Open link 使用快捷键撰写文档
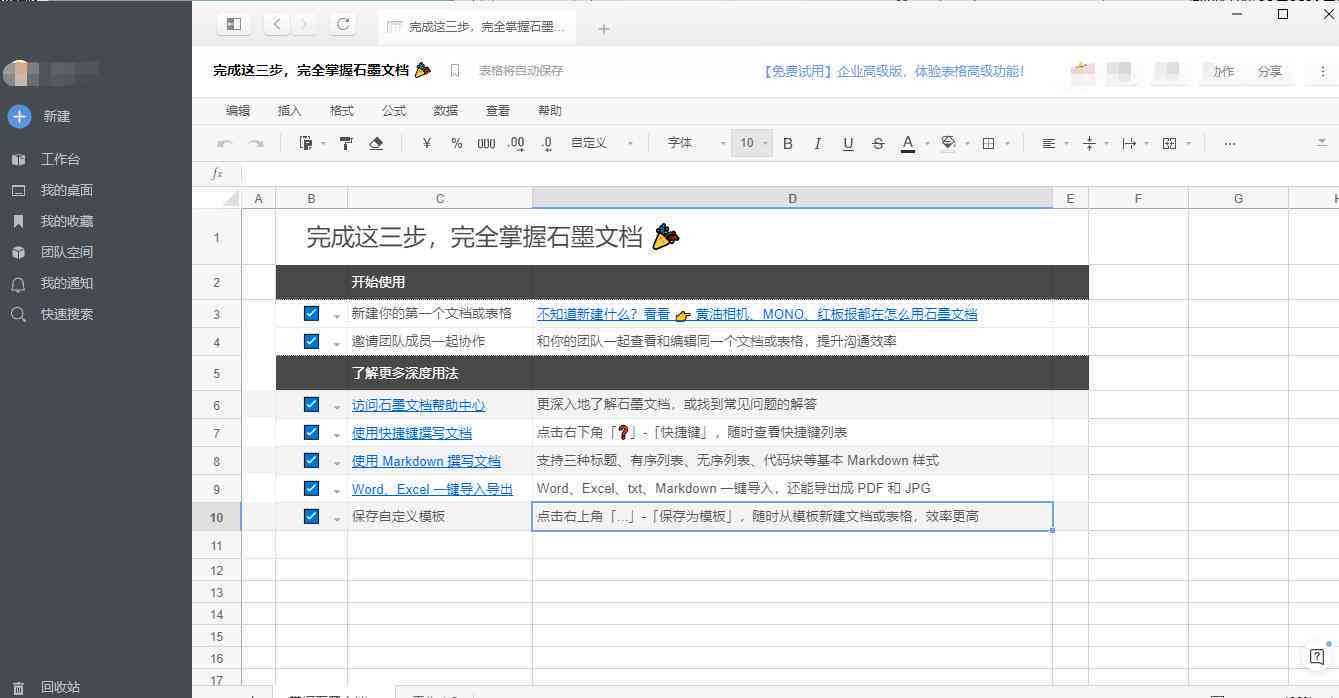The width and height of the screenshot is (1339, 698). [412, 433]
